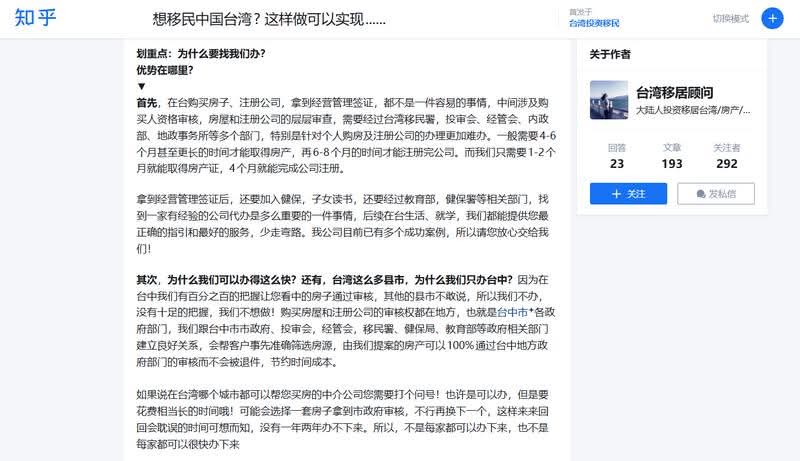Viewport: 800px width, 461px height.
Task: Click the Zhihu 知乎 logo
Action: pos(35,18)
